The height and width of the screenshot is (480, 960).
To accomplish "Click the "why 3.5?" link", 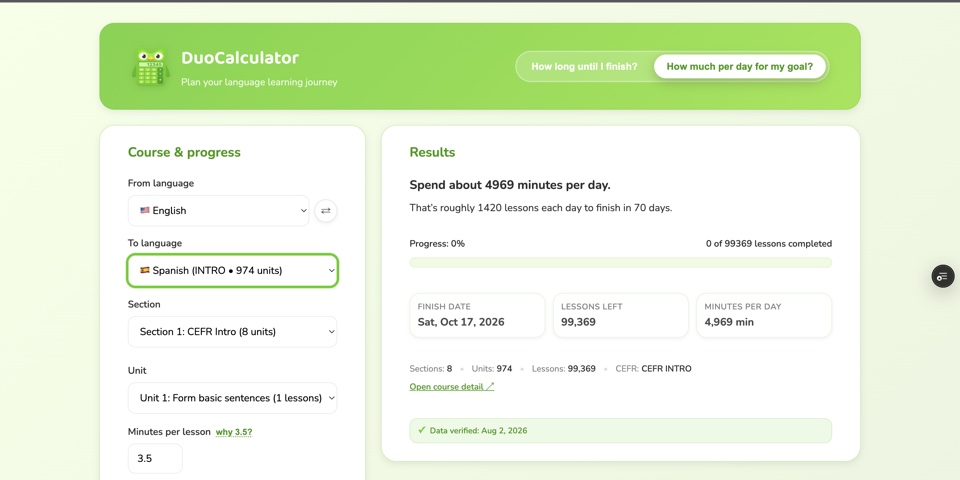I will point(234,432).
